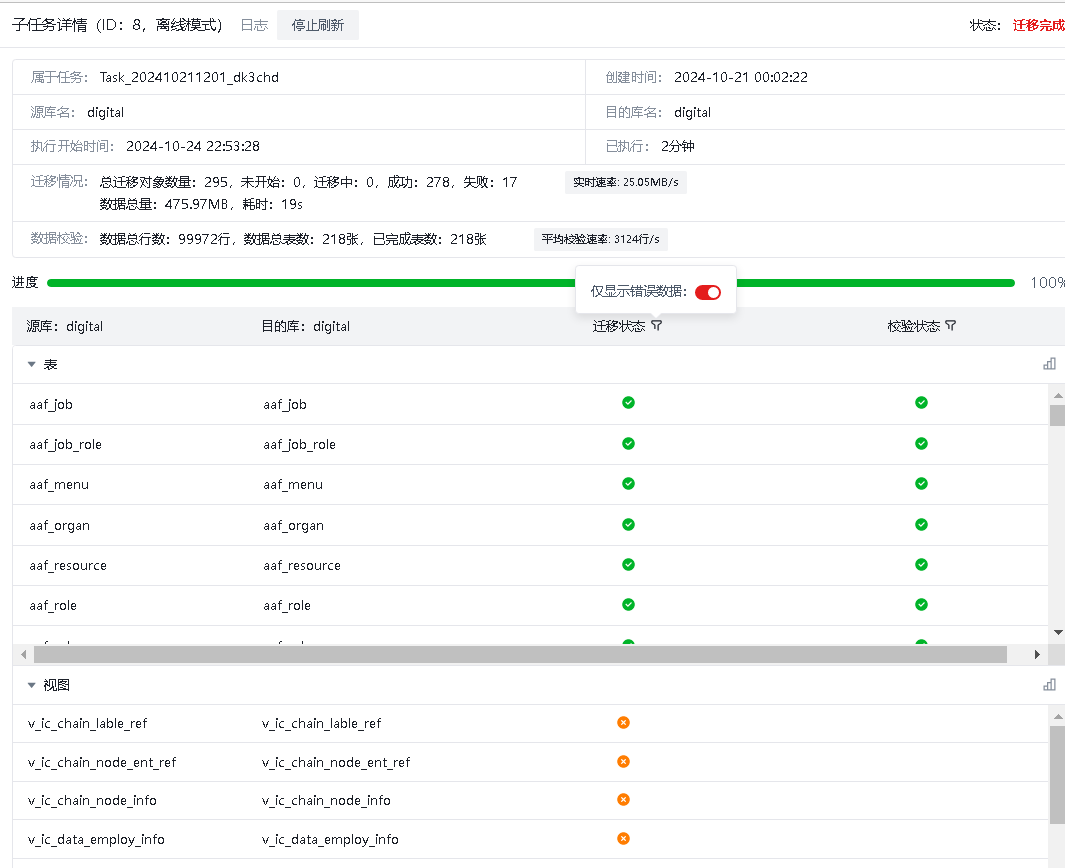
Task: Click task name Task_202410211201_dk3chd
Action: point(189,77)
